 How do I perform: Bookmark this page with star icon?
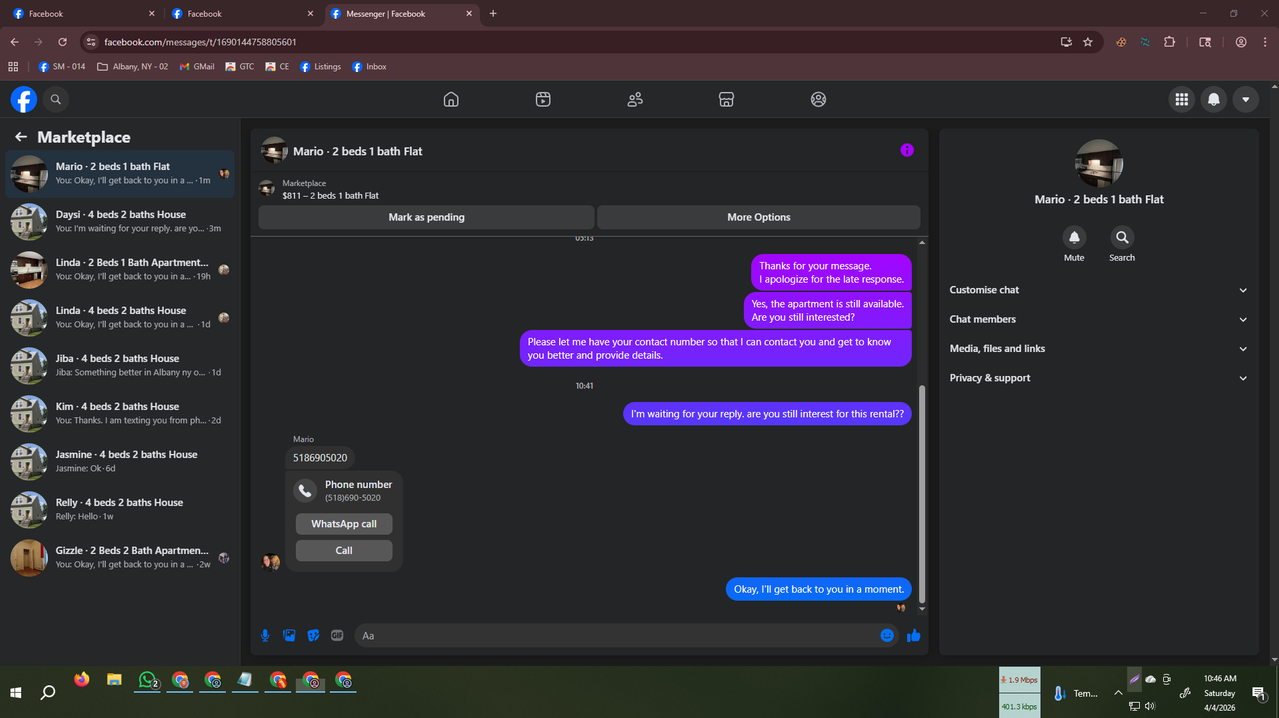pos(1088,42)
